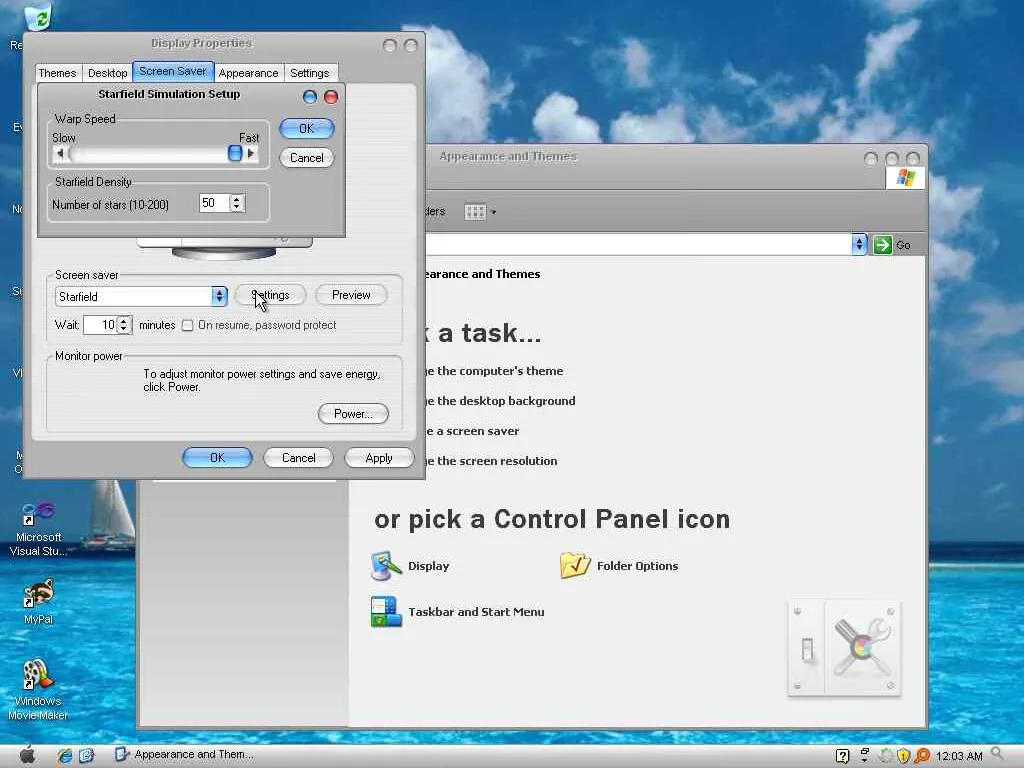Close the Starfield Simulation Setup dialog
Screen dimensions: 1024x768
pyautogui.click(x=331, y=97)
